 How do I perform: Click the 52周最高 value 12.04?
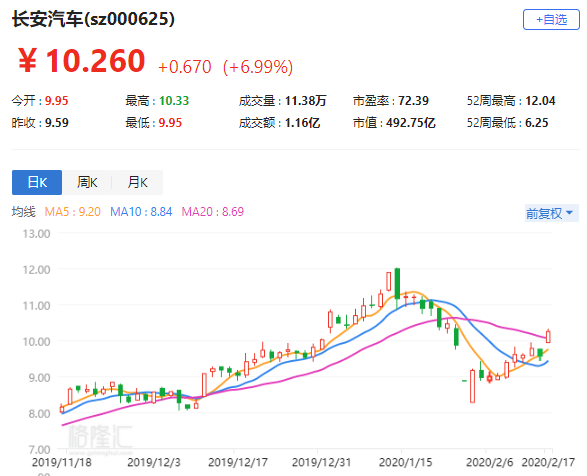pos(540,101)
